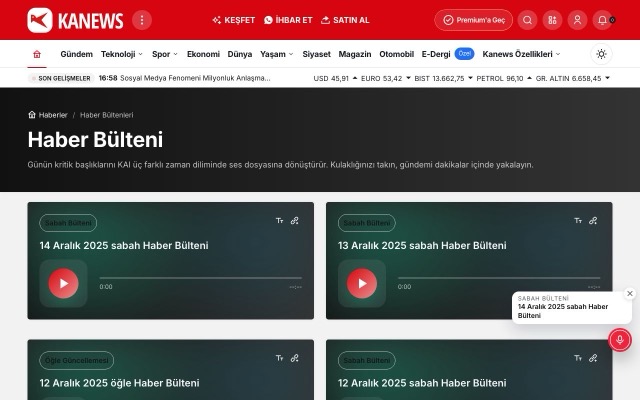
Task: Expand the Kanews Özellikleri dropdown
Action: pyautogui.click(x=521, y=54)
